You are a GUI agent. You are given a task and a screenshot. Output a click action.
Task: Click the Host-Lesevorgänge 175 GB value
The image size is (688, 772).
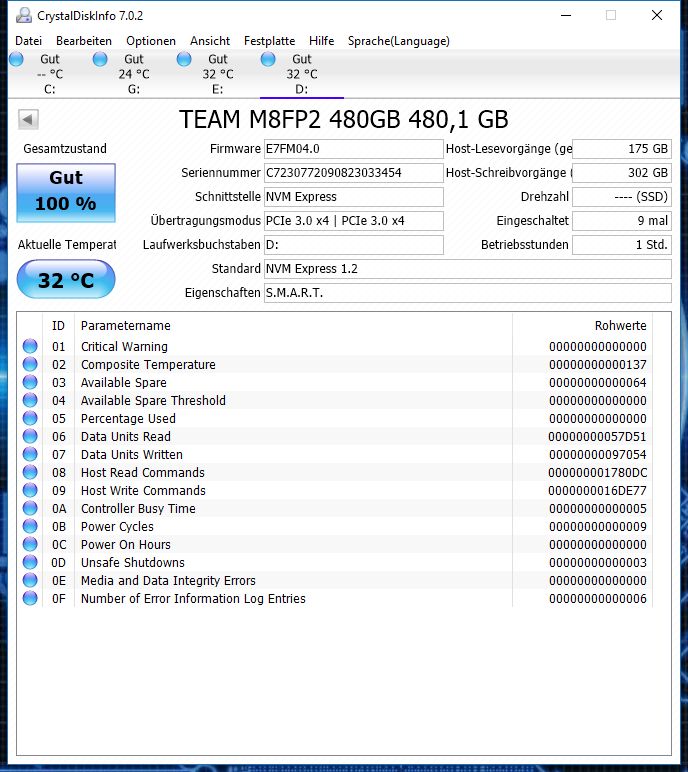(622, 149)
